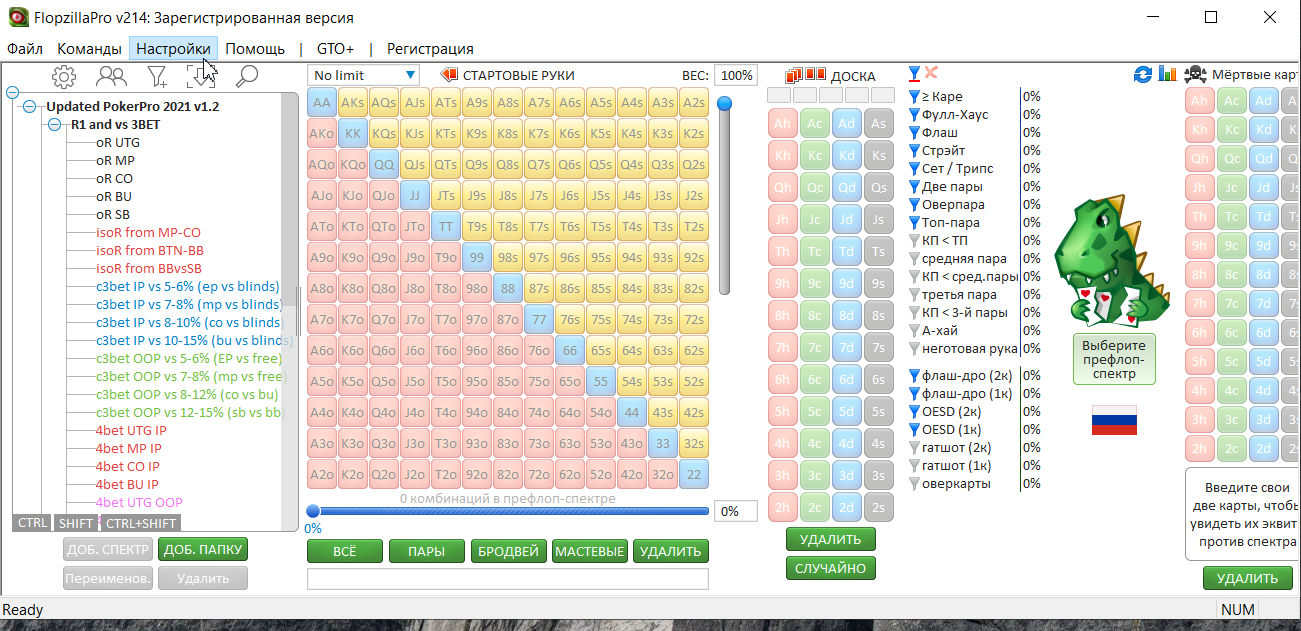The image size is (1301, 631).
Task: Select the AA cell in starting hands grid
Action: pos(322,102)
